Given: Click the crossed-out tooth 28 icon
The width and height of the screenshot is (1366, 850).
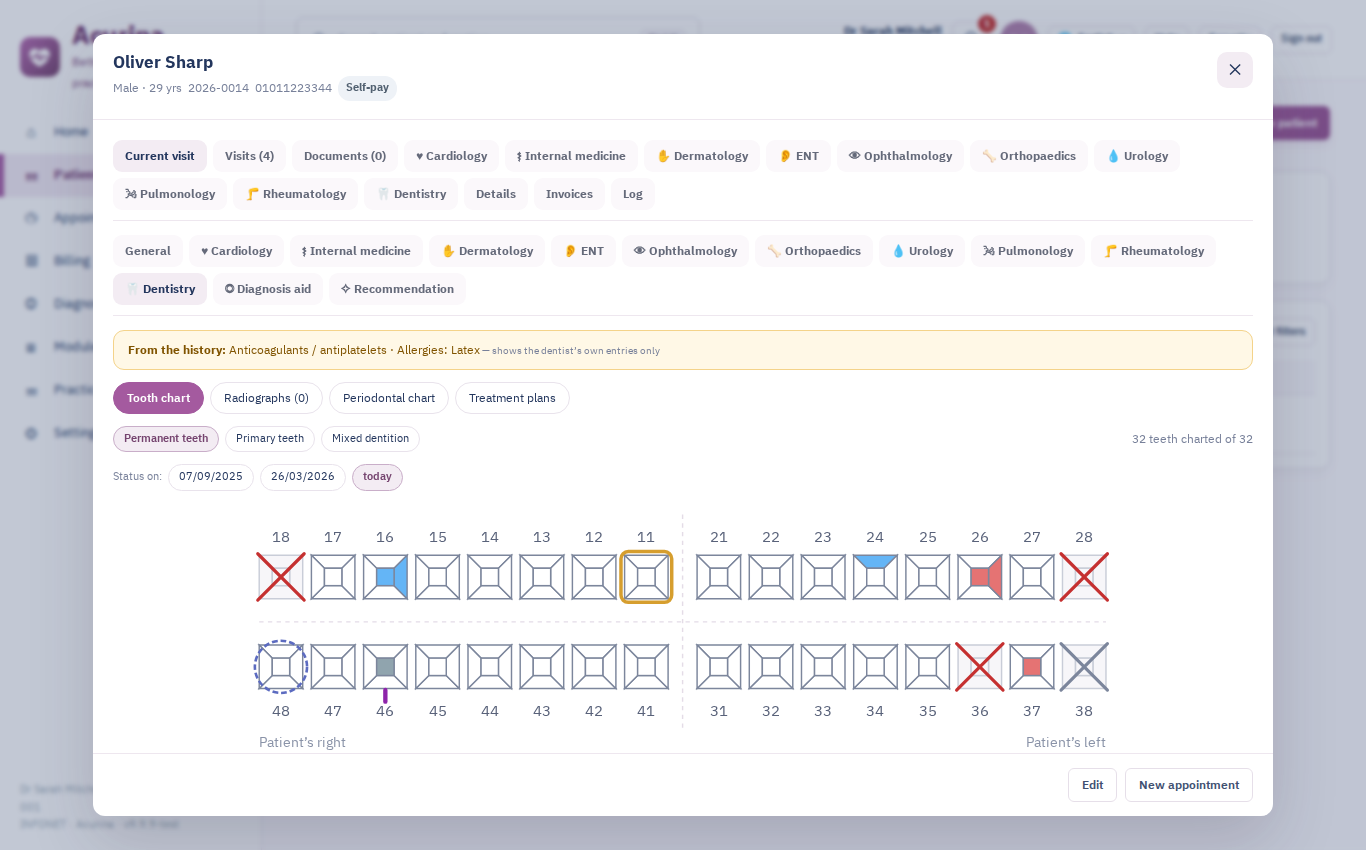Looking at the screenshot, I should click(1084, 577).
